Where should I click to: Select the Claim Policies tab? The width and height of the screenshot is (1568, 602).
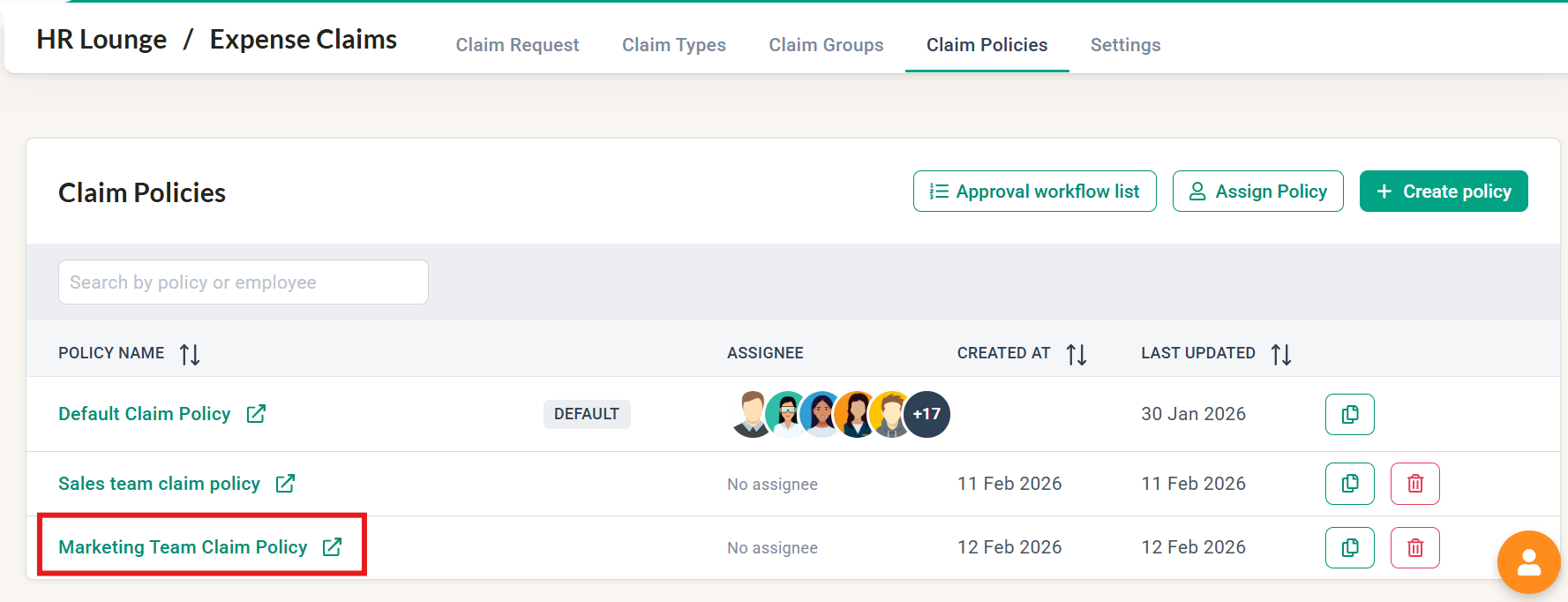tap(987, 45)
